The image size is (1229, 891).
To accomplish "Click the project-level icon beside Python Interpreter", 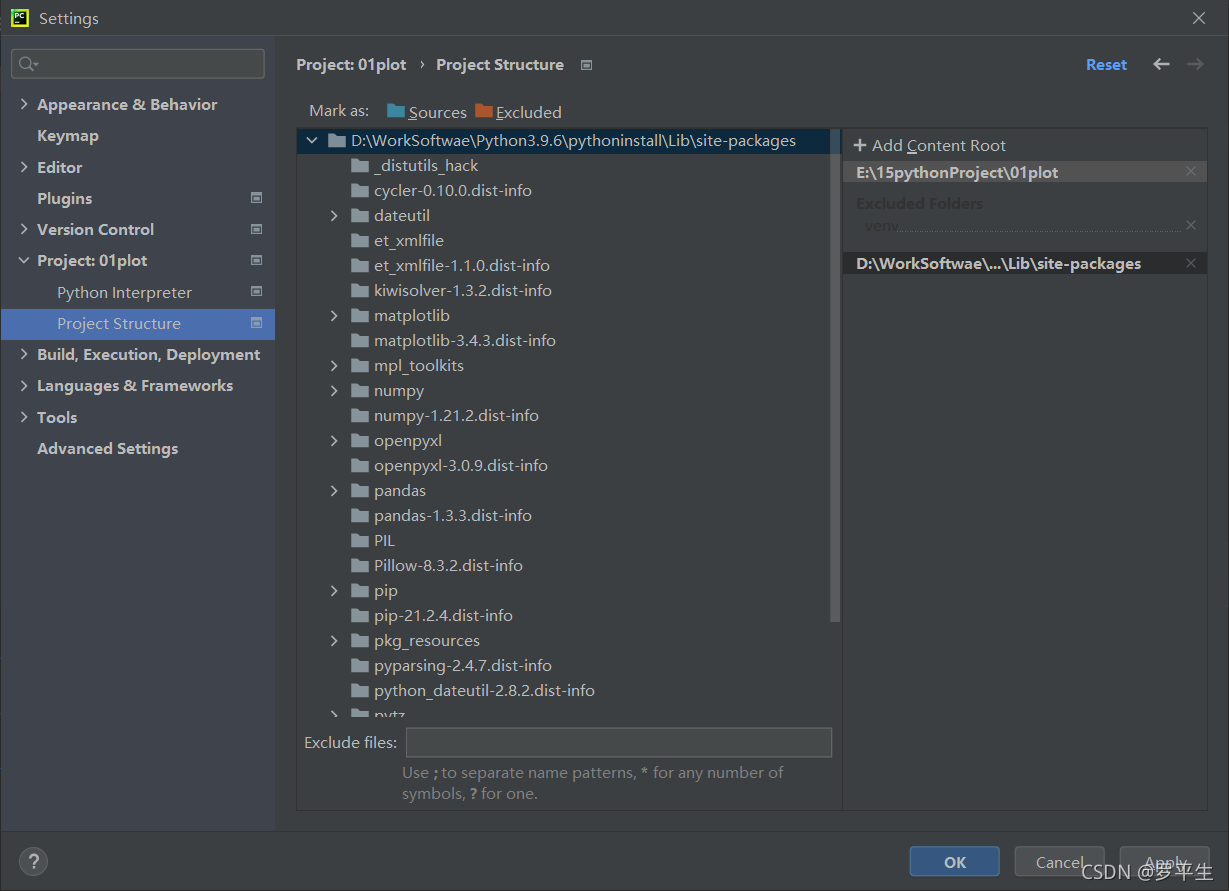I will tap(256, 292).
